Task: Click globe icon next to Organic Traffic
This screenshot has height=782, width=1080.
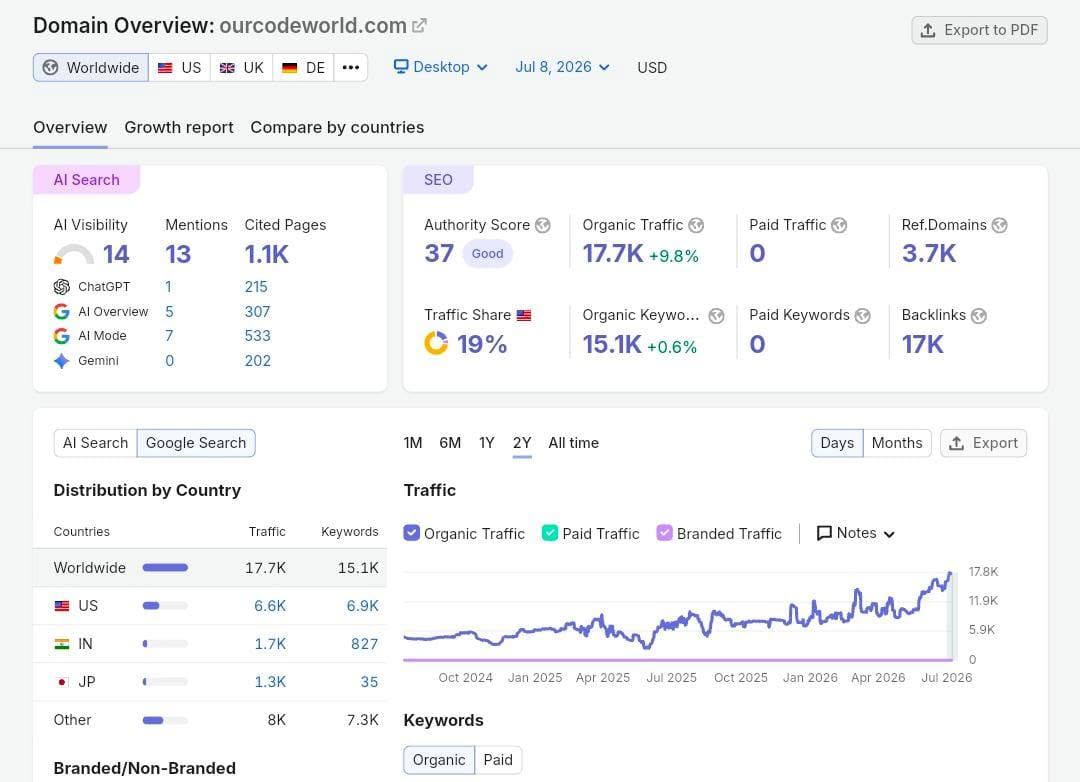Action: point(696,225)
